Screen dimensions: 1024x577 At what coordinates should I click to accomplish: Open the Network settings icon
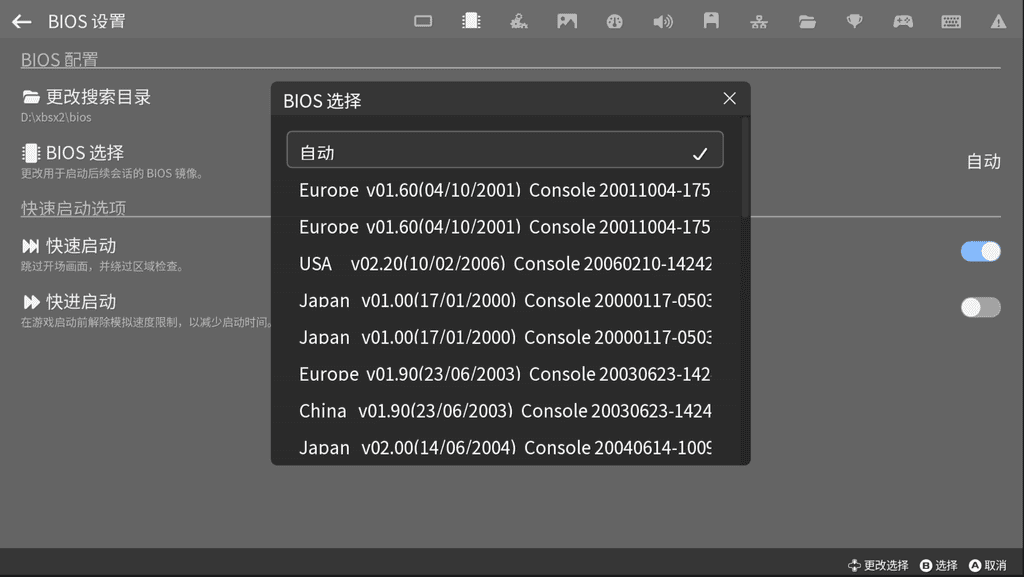759,22
